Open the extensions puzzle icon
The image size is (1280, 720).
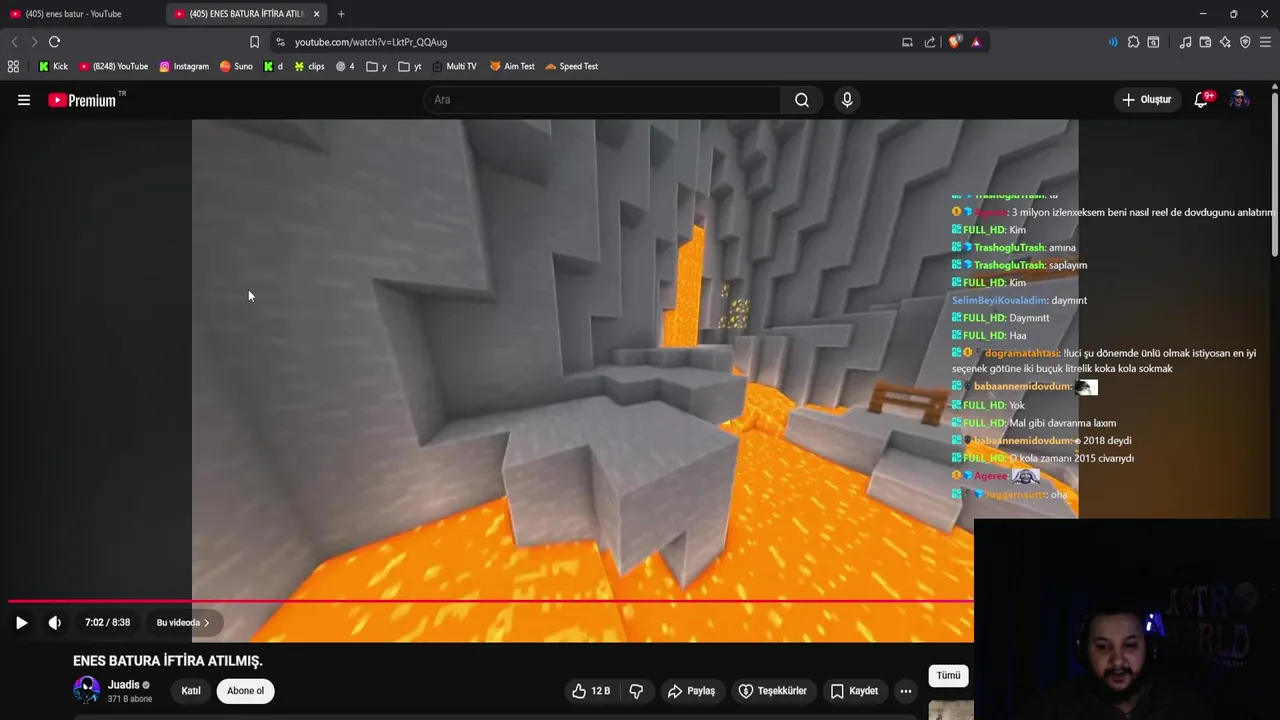[1133, 42]
